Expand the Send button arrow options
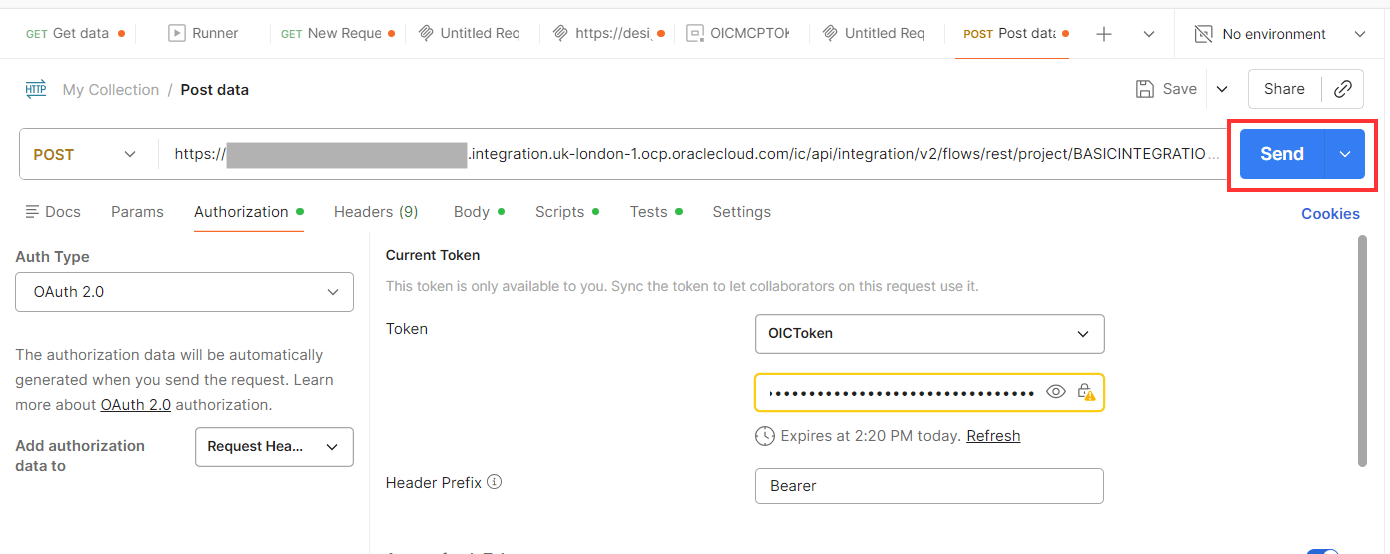1390x554 pixels. (1345, 154)
